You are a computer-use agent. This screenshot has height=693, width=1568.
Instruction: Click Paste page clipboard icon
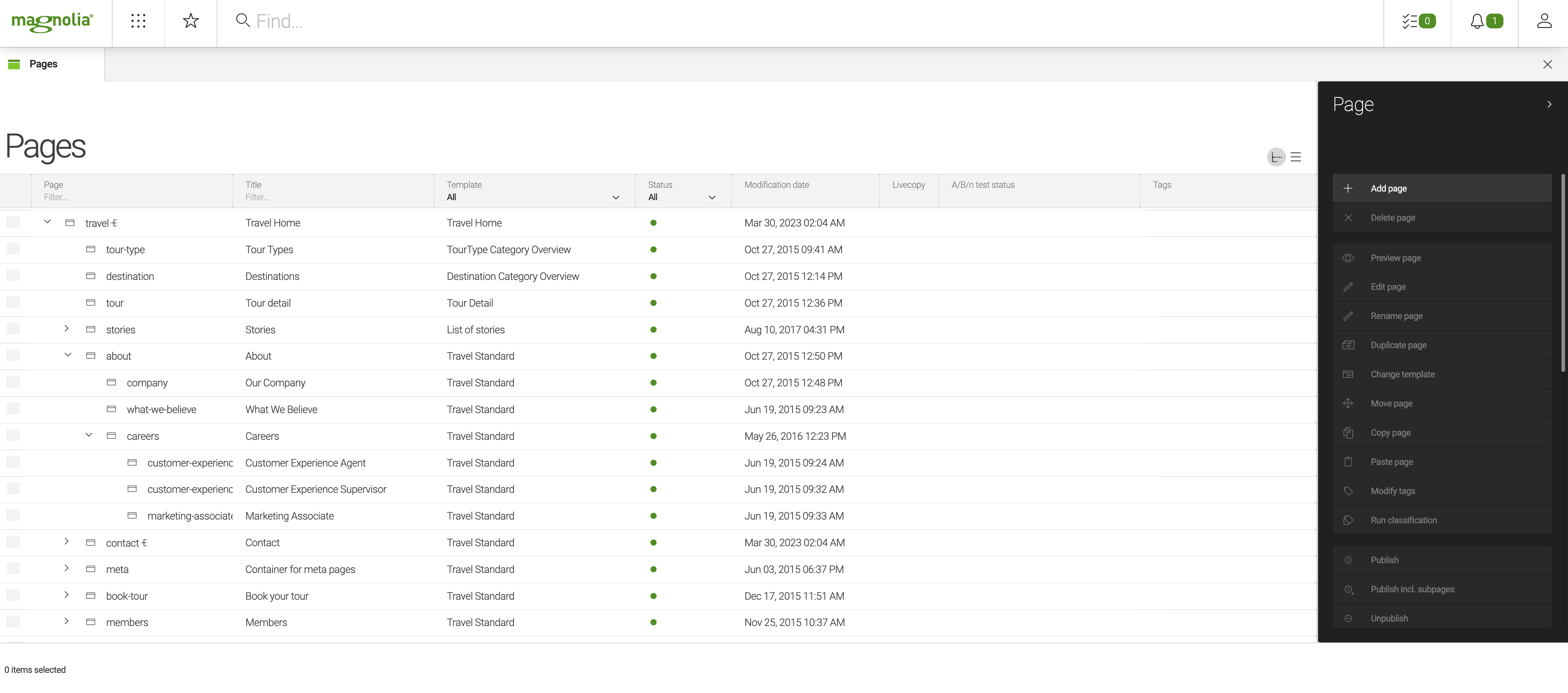point(1348,462)
